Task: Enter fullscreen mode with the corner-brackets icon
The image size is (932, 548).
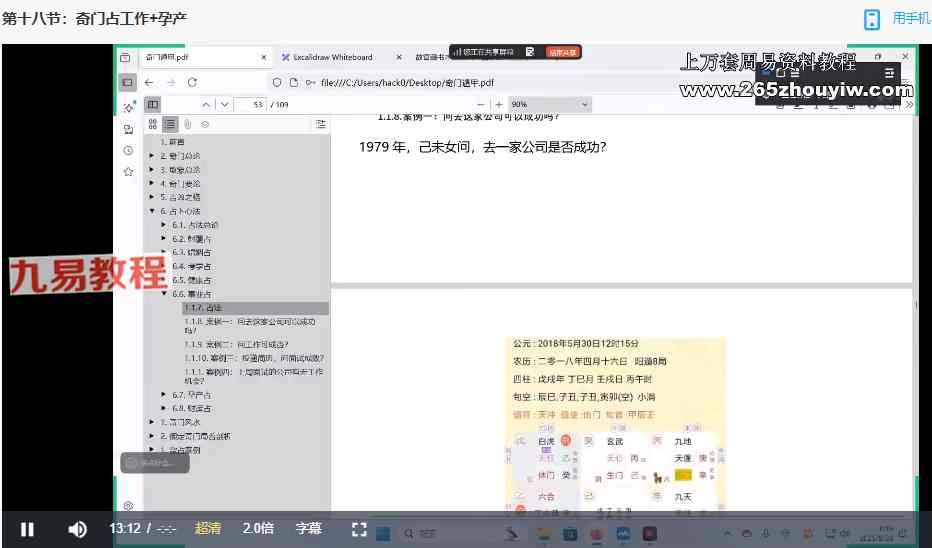Action: (x=359, y=529)
